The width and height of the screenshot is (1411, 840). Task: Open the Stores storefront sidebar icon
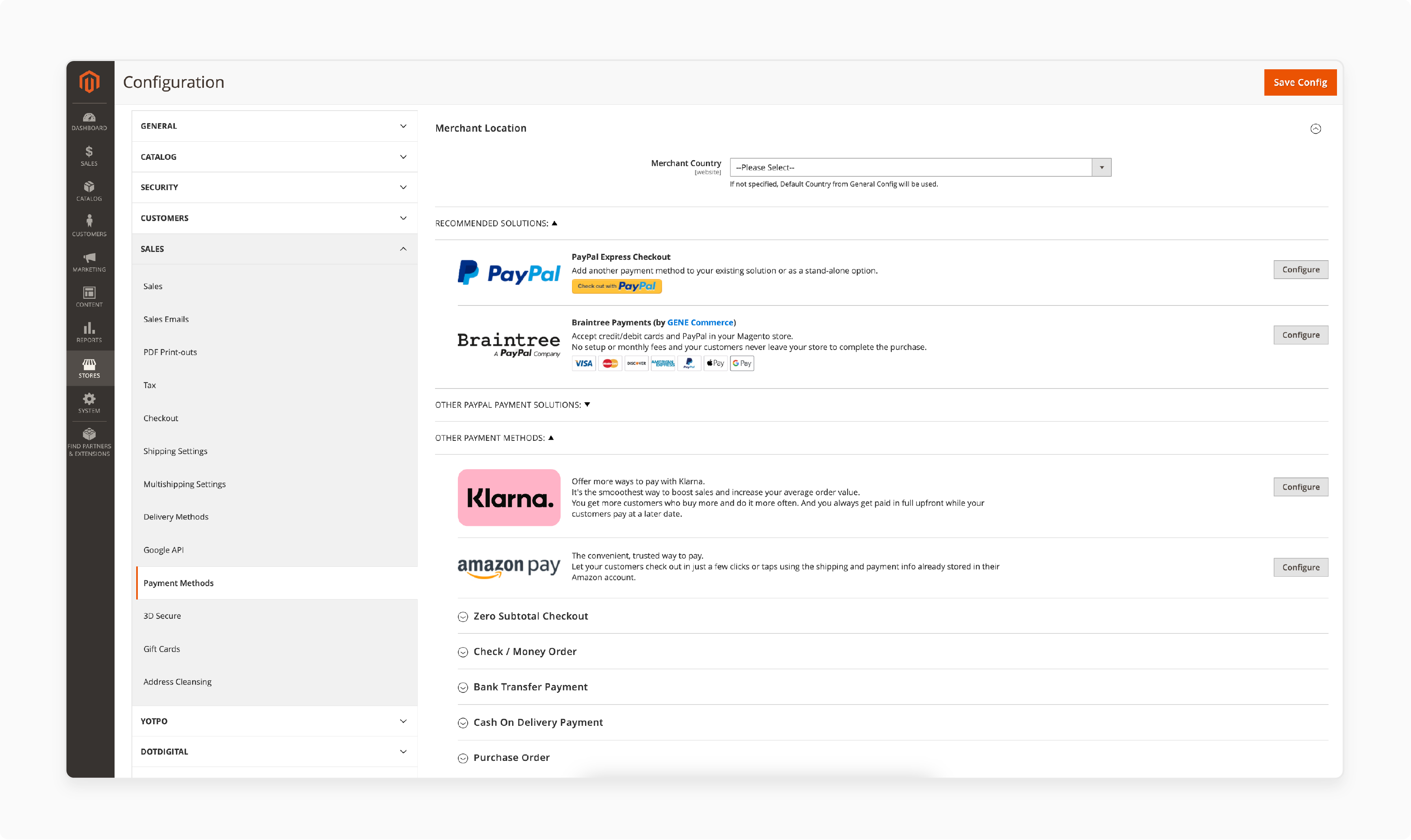[89, 368]
